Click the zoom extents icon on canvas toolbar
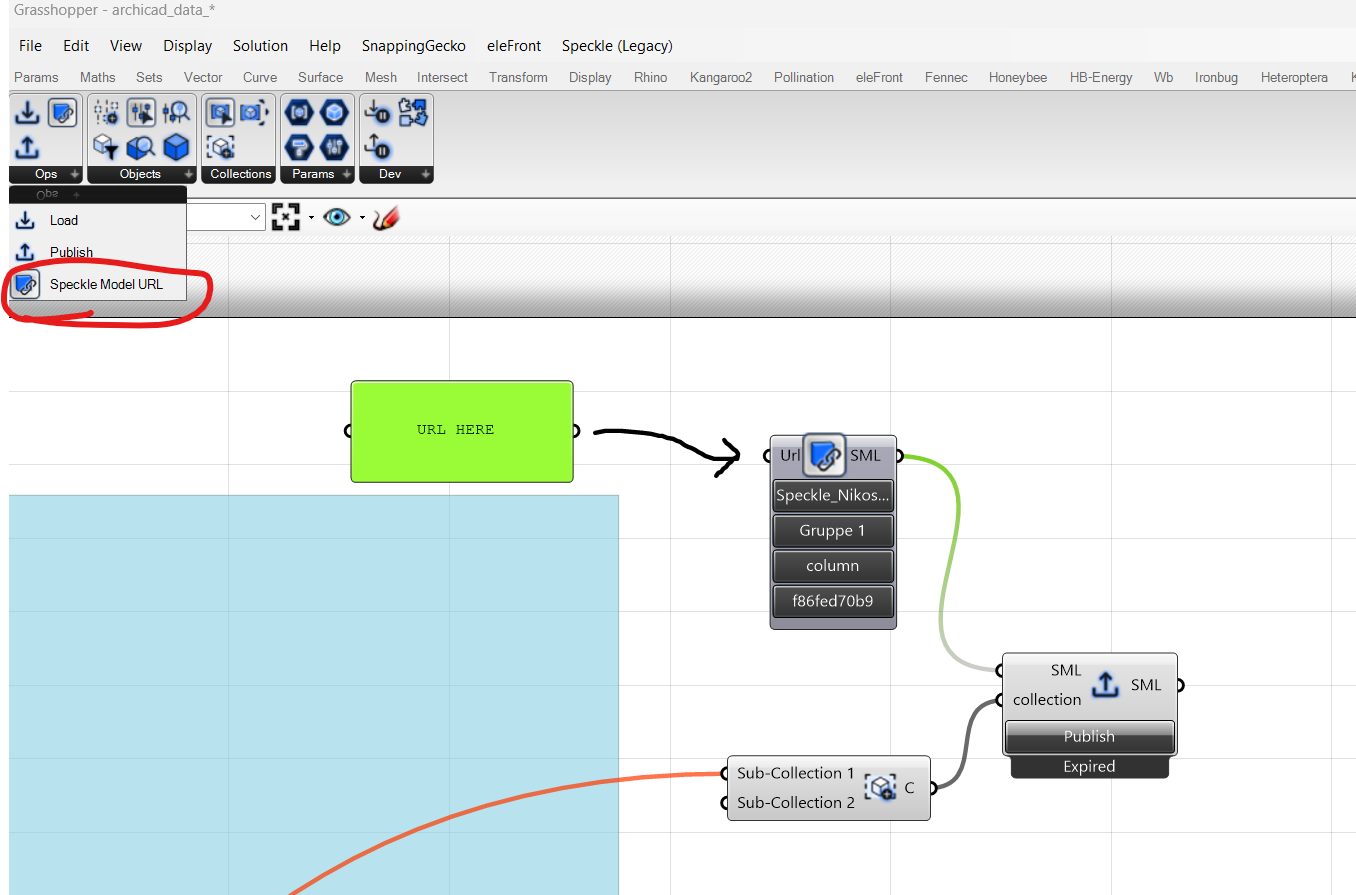Image resolution: width=1356 pixels, height=895 pixels. click(286, 217)
